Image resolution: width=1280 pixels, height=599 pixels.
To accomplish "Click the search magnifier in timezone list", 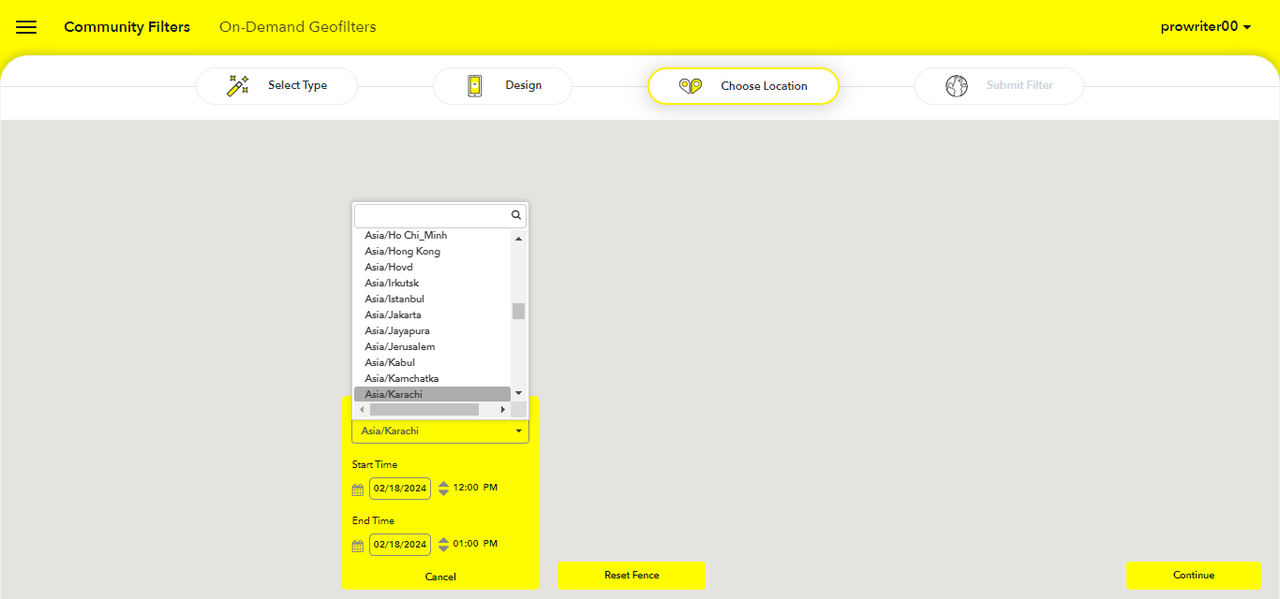I will coord(516,215).
